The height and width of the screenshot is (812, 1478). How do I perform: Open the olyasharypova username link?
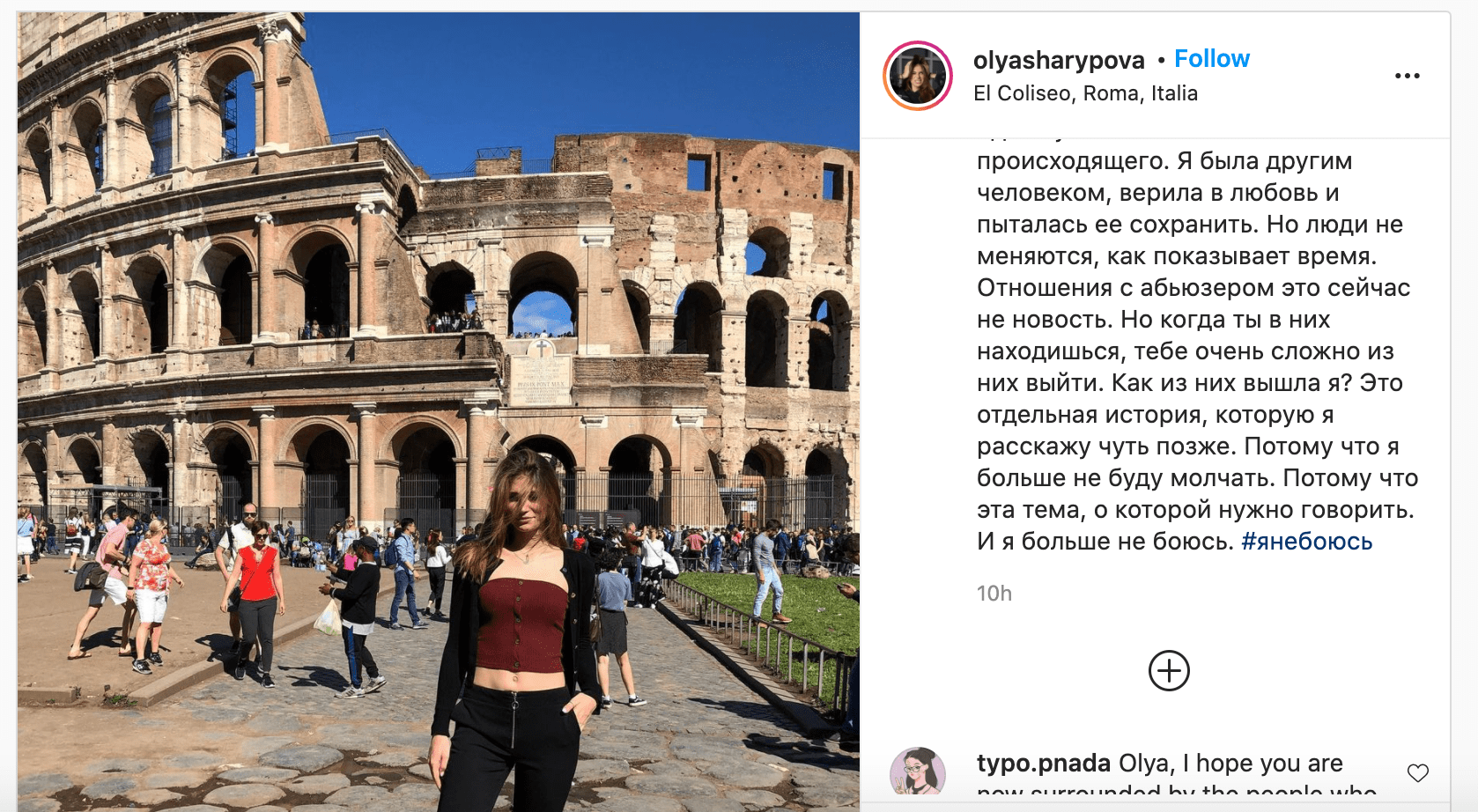pyautogui.click(x=1058, y=60)
